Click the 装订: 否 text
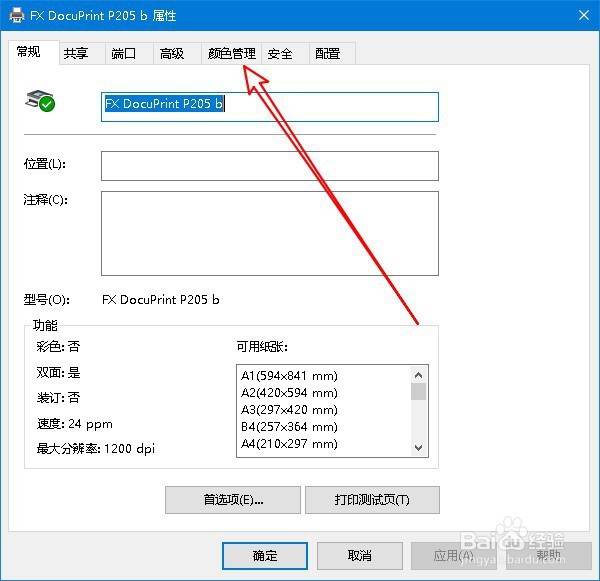 (x=58, y=398)
